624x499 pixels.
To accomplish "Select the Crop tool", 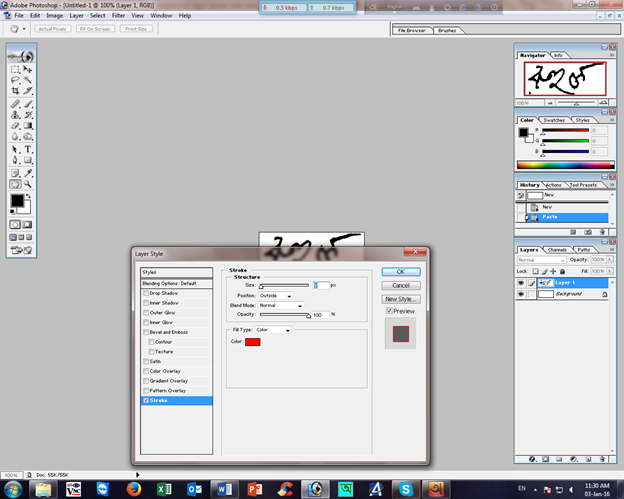I will [16, 92].
